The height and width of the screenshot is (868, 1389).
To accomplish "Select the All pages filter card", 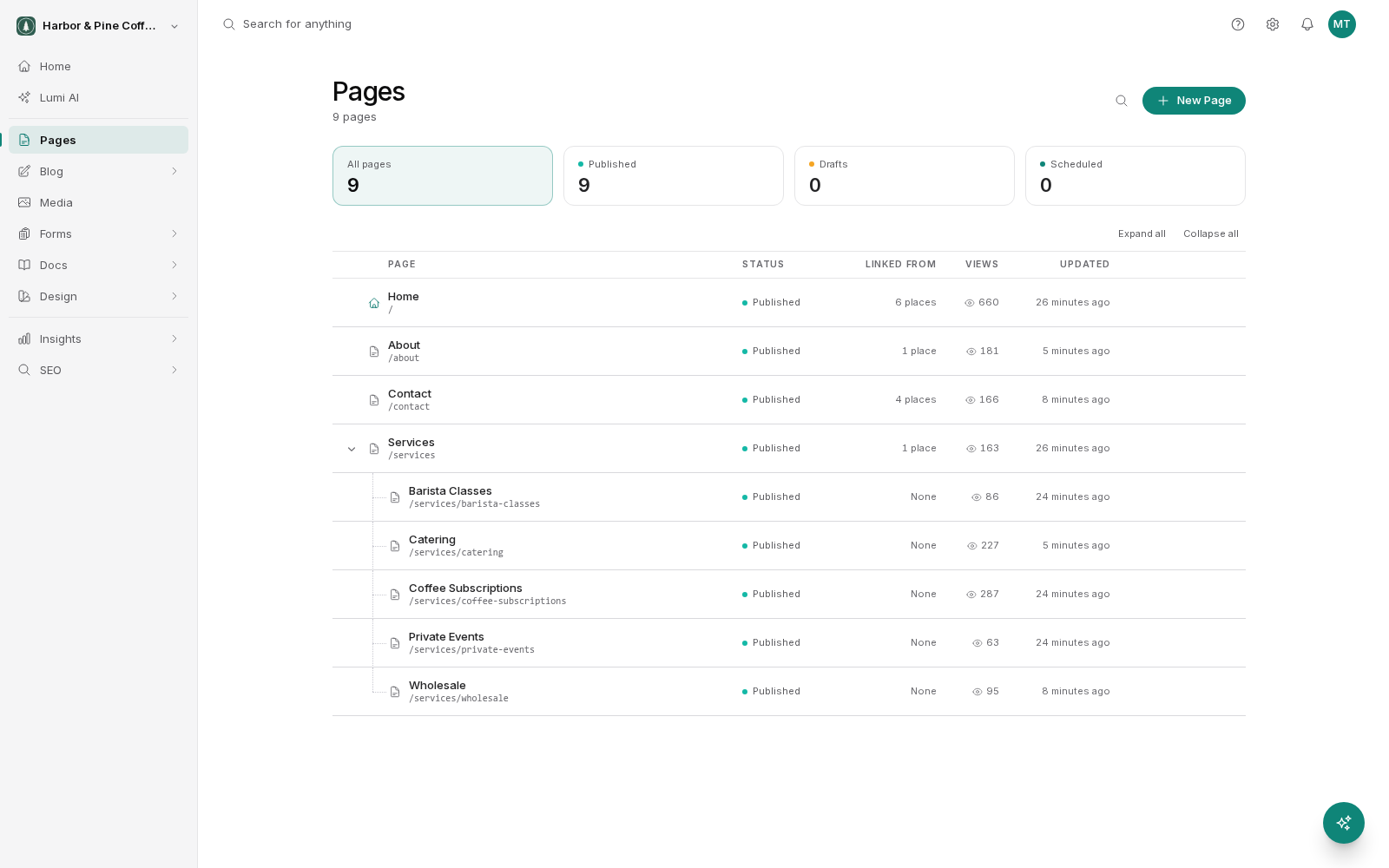I will point(443,175).
